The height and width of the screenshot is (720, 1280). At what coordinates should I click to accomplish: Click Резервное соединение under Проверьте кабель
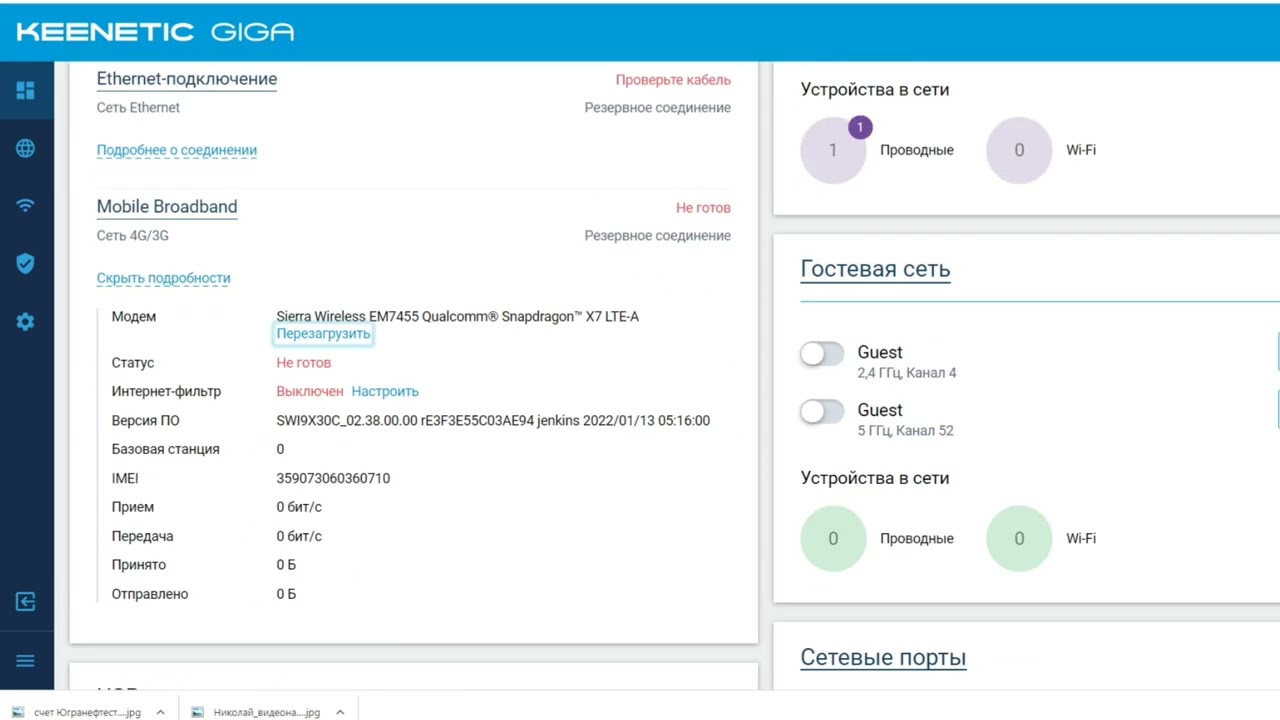[x=657, y=108]
